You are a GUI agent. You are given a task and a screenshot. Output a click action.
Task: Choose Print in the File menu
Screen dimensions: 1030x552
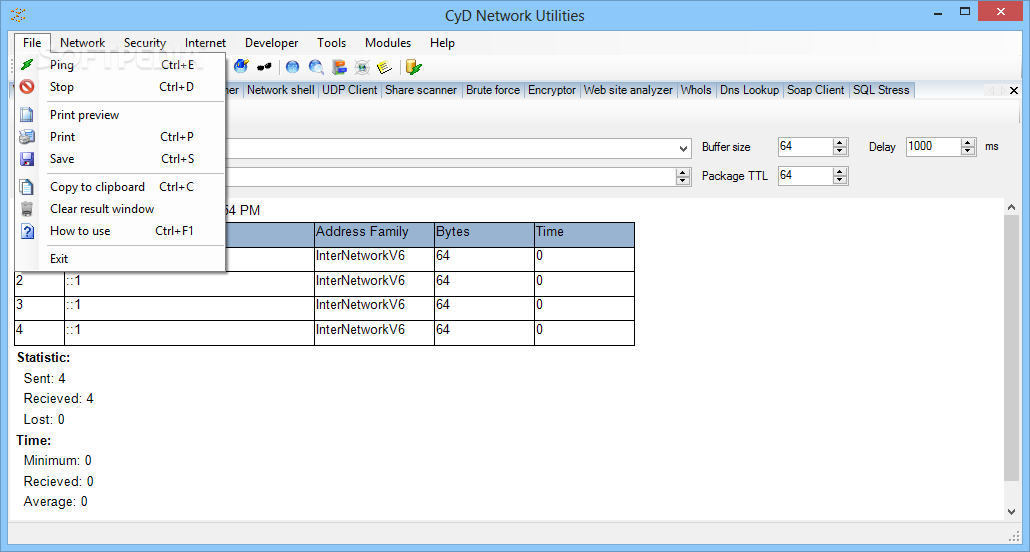120,137
